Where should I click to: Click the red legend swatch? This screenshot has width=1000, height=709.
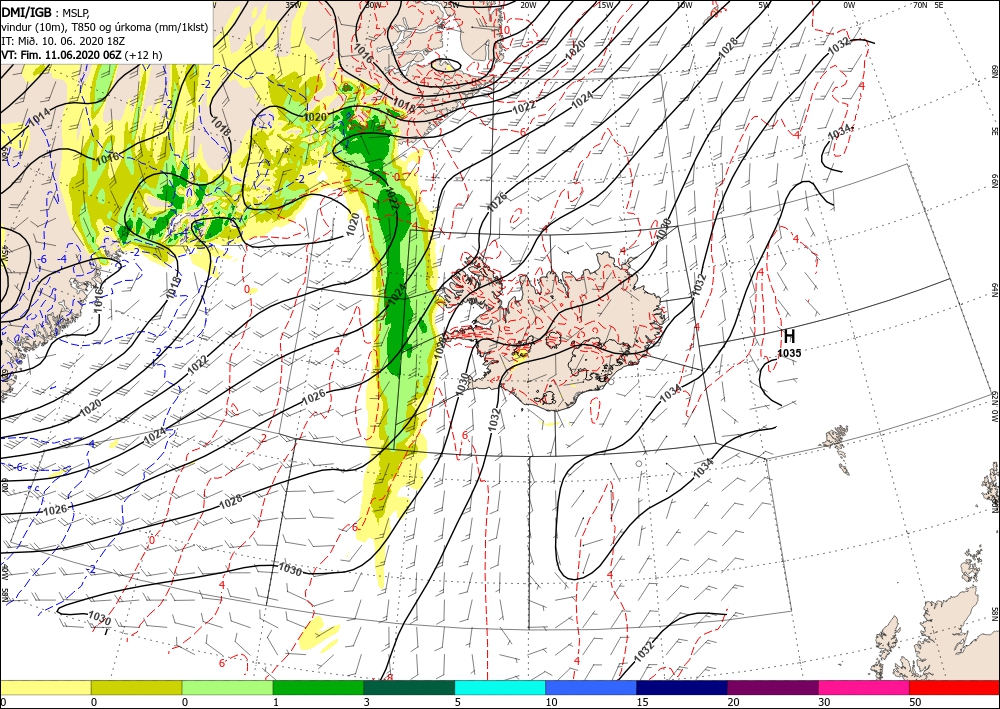pyautogui.click(x=955, y=687)
